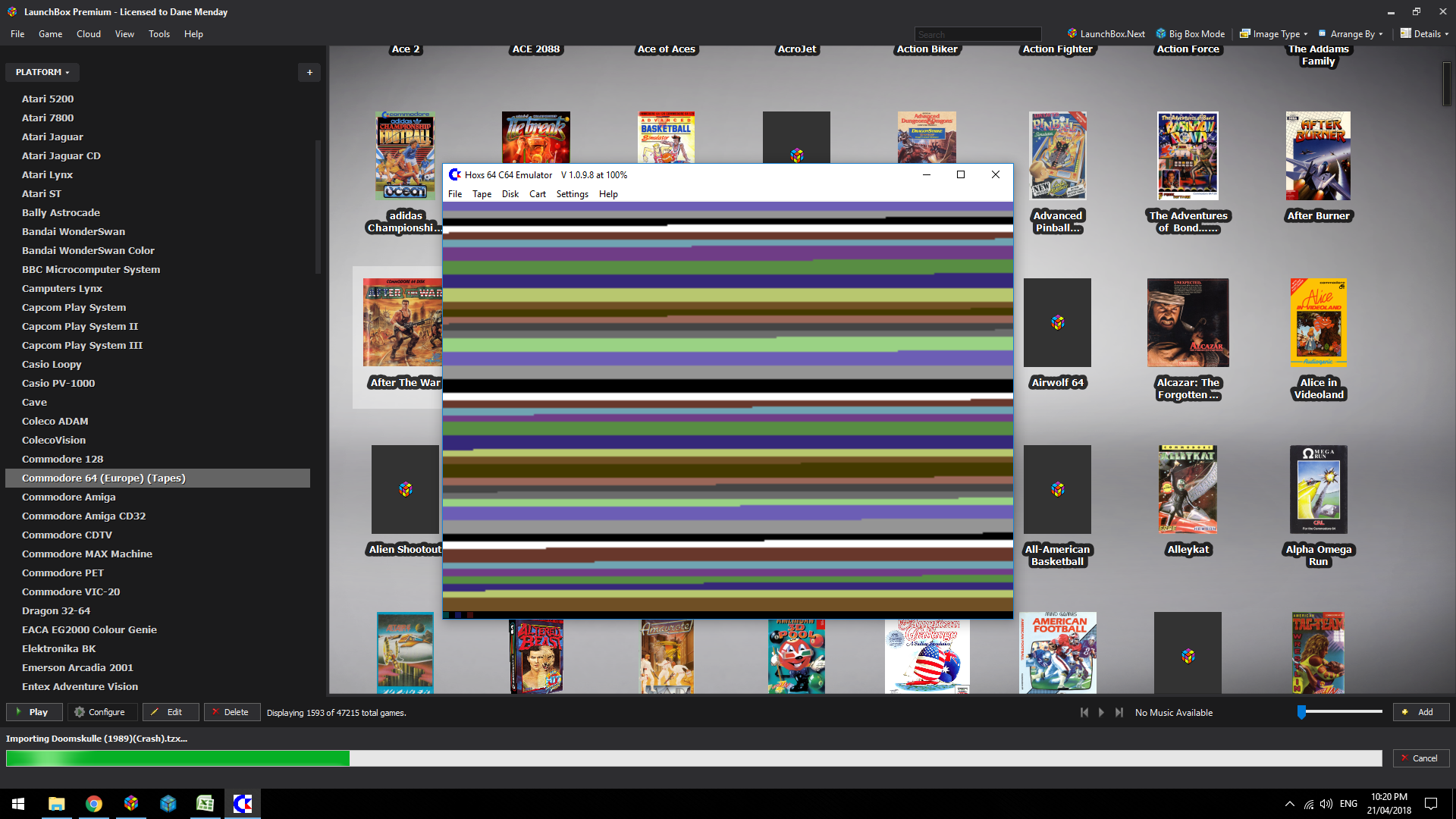Open the Tools menu

coord(159,34)
